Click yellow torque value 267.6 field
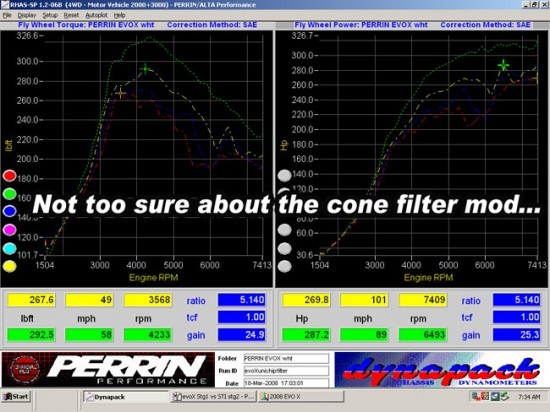The height and width of the screenshot is (412, 550). [x=32, y=300]
